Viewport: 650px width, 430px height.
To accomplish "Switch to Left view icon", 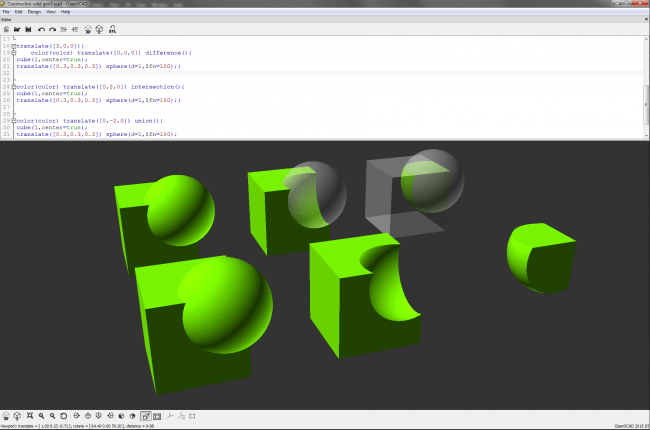I will 110,416.
